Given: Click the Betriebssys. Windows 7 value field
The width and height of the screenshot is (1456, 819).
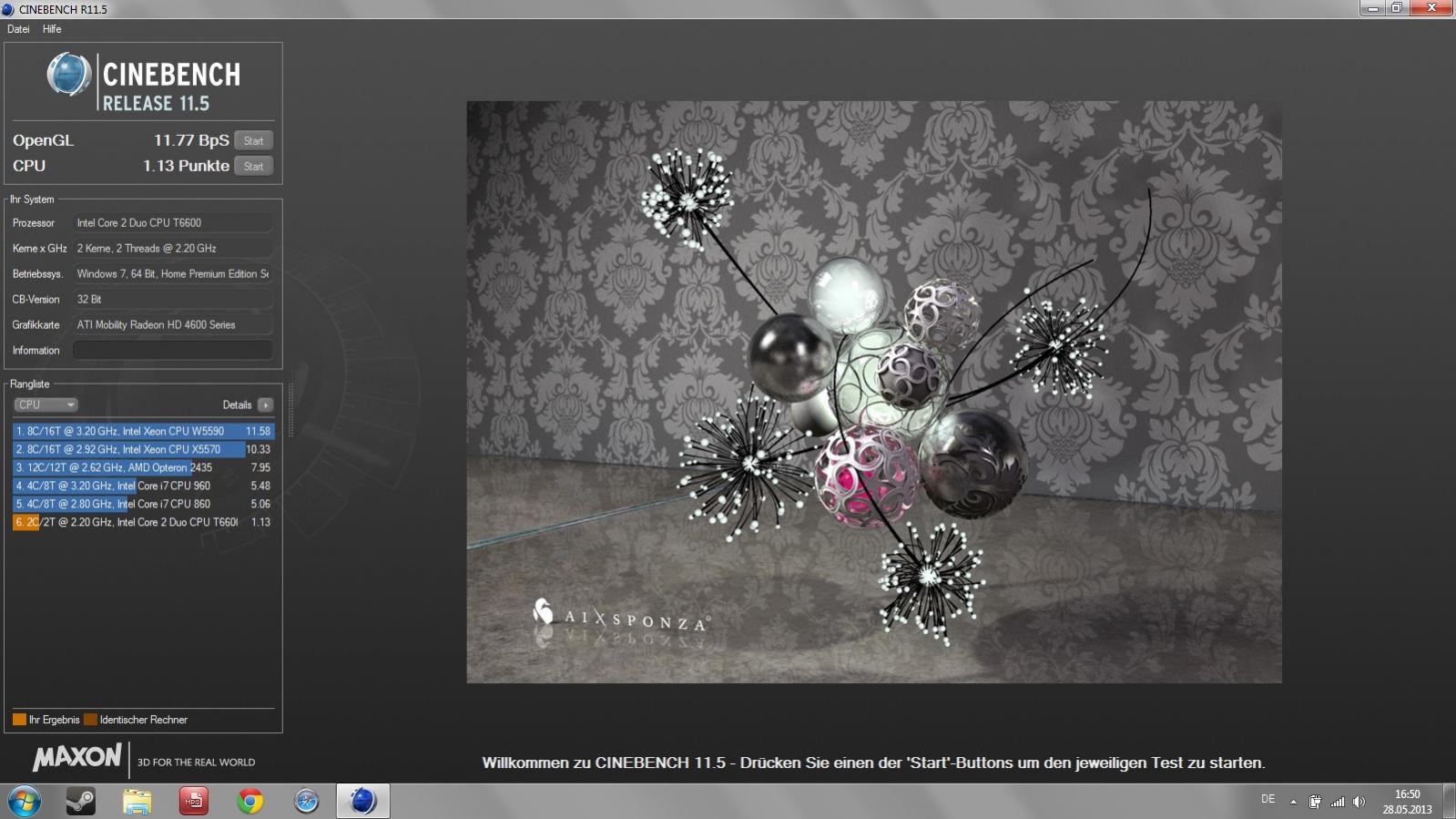Looking at the screenshot, I should point(173,273).
